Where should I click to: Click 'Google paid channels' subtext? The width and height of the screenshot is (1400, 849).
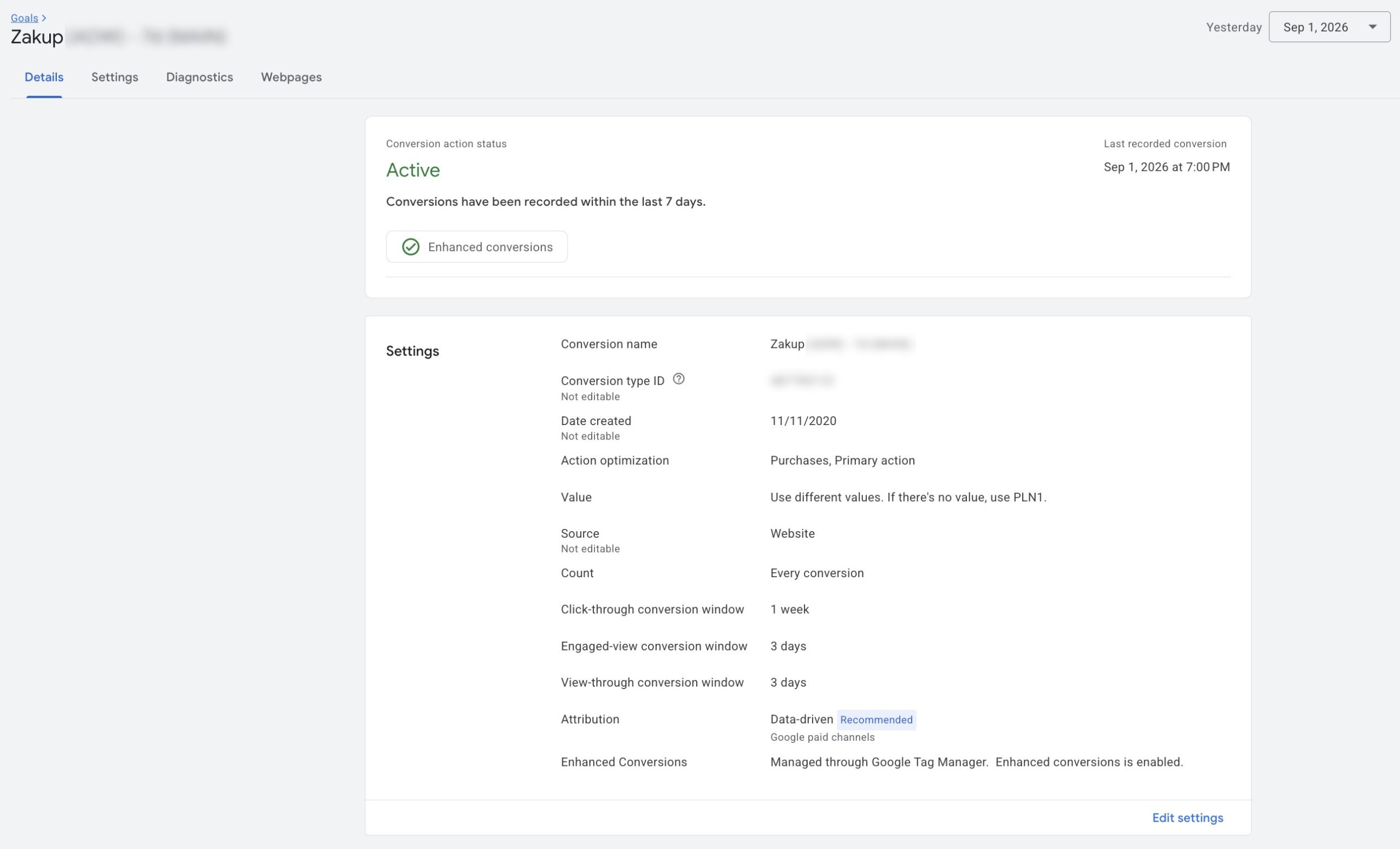(x=822, y=737)
